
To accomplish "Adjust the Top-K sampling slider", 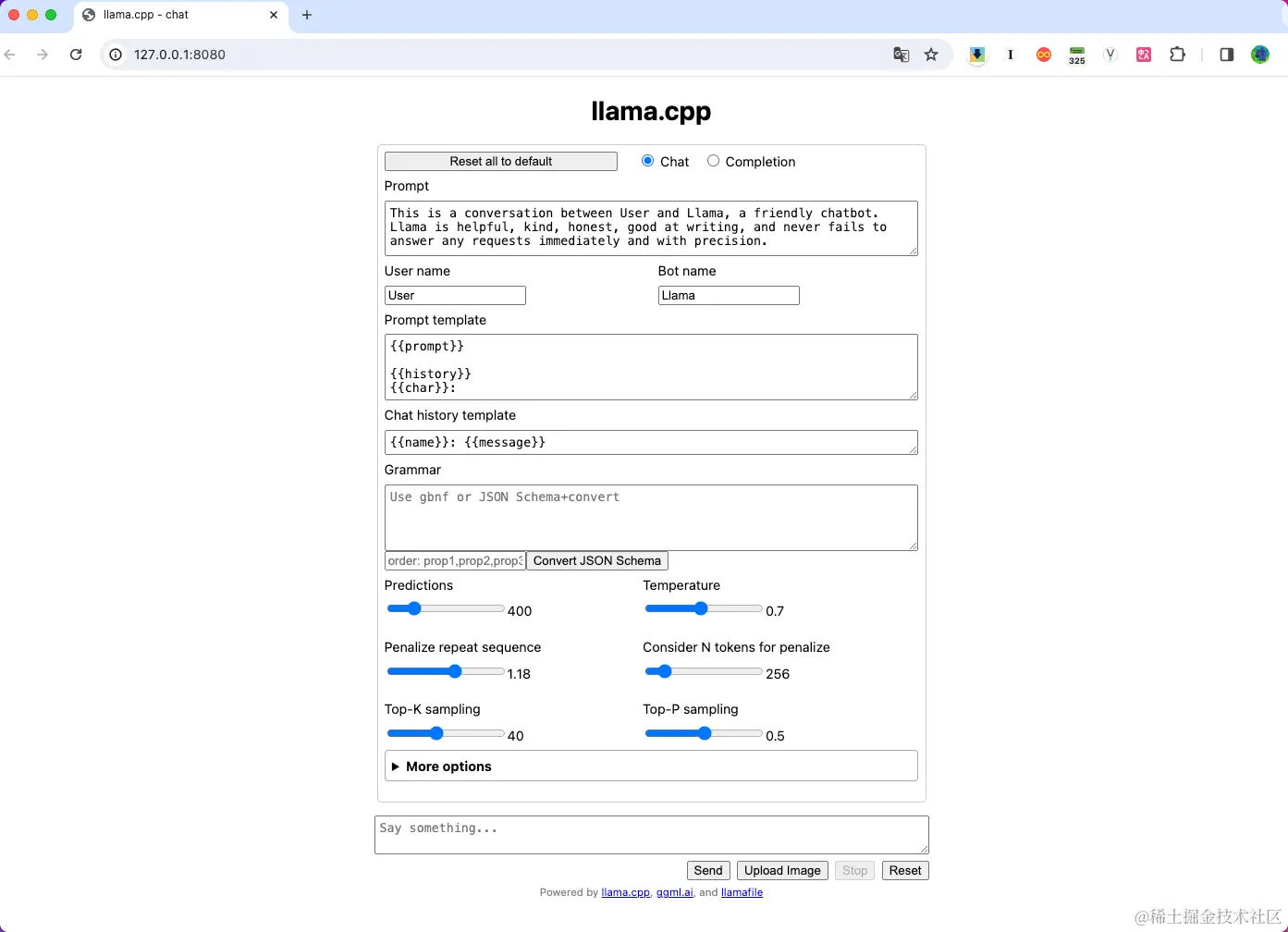I will [446, 733].
